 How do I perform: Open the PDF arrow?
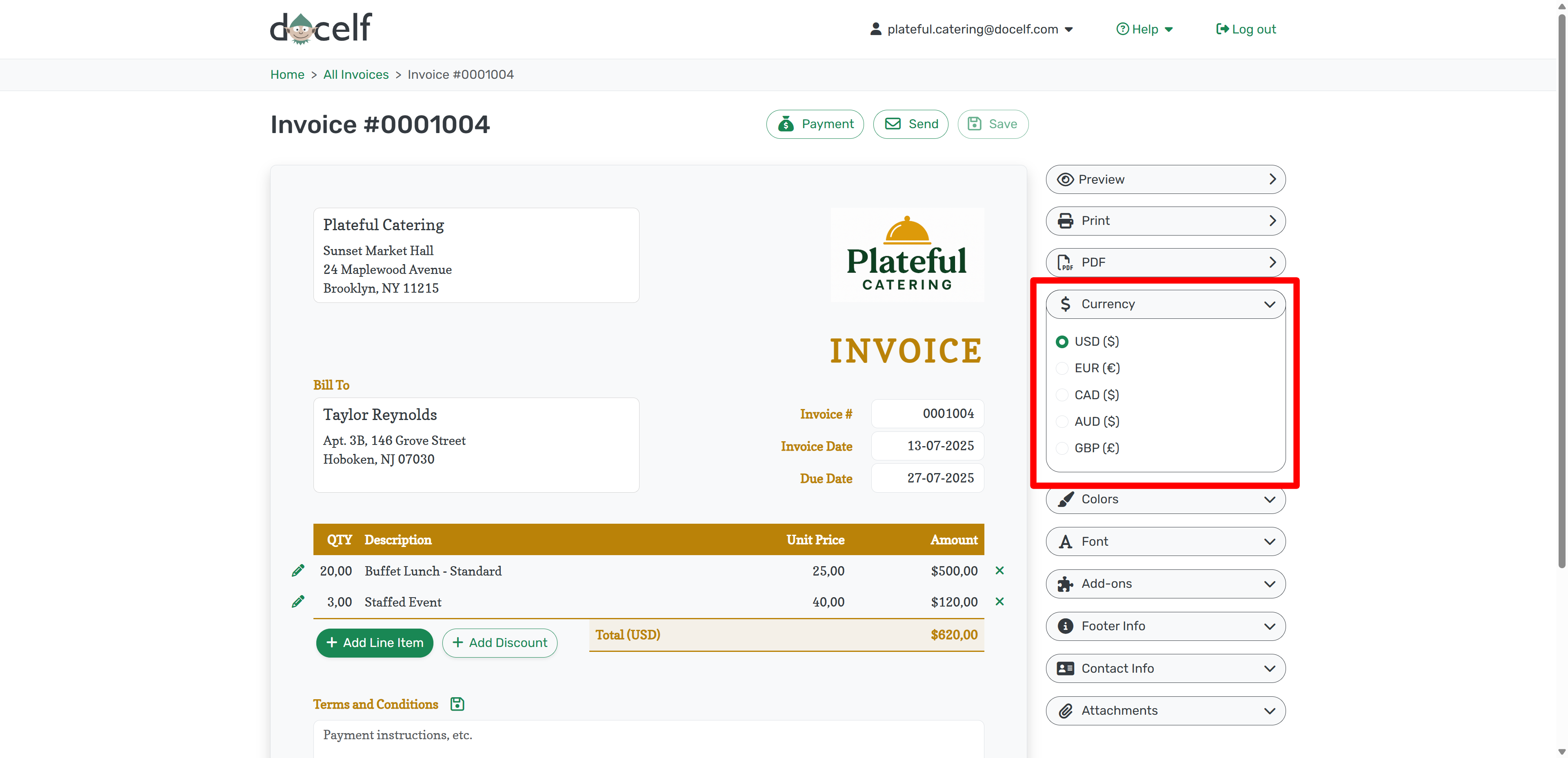(x=1272, y=262)
